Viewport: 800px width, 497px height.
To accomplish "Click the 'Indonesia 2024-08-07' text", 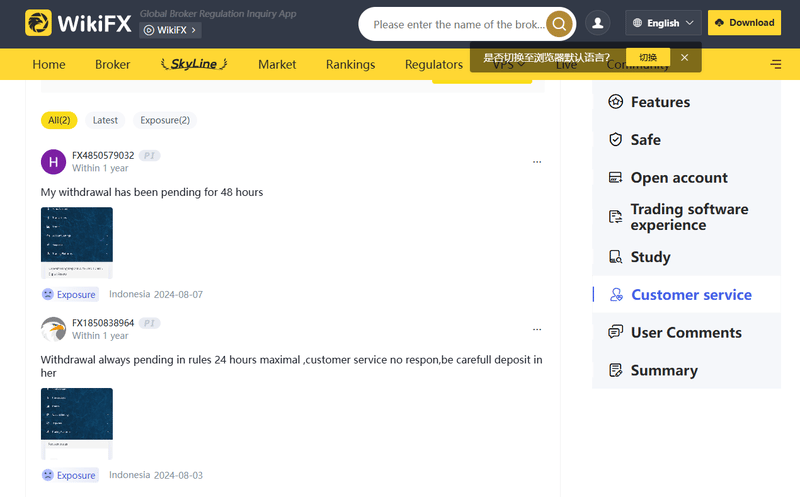I will tap(156, 294).
